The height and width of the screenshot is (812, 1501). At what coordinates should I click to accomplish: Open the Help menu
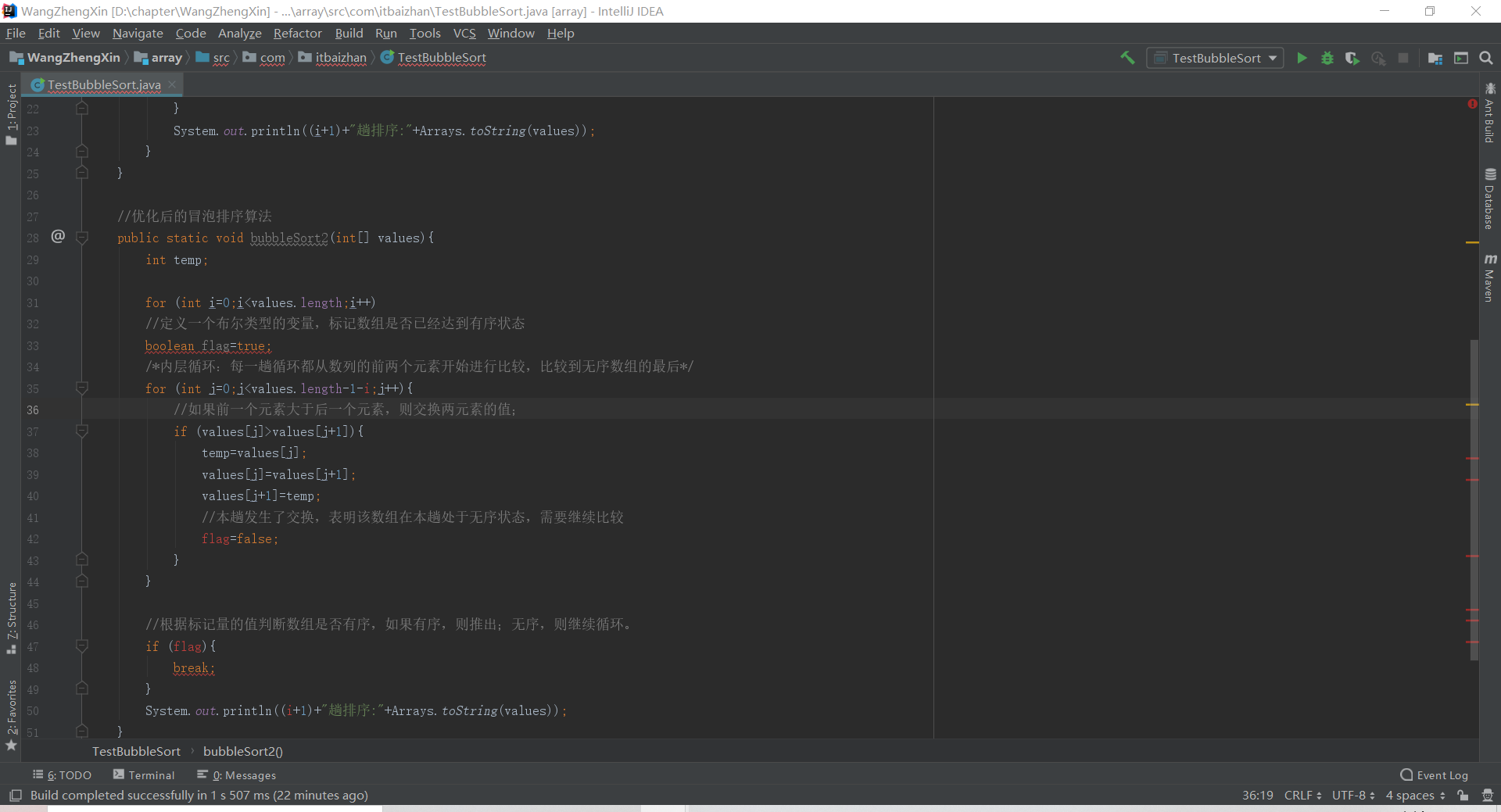click(x=561, y=33)
